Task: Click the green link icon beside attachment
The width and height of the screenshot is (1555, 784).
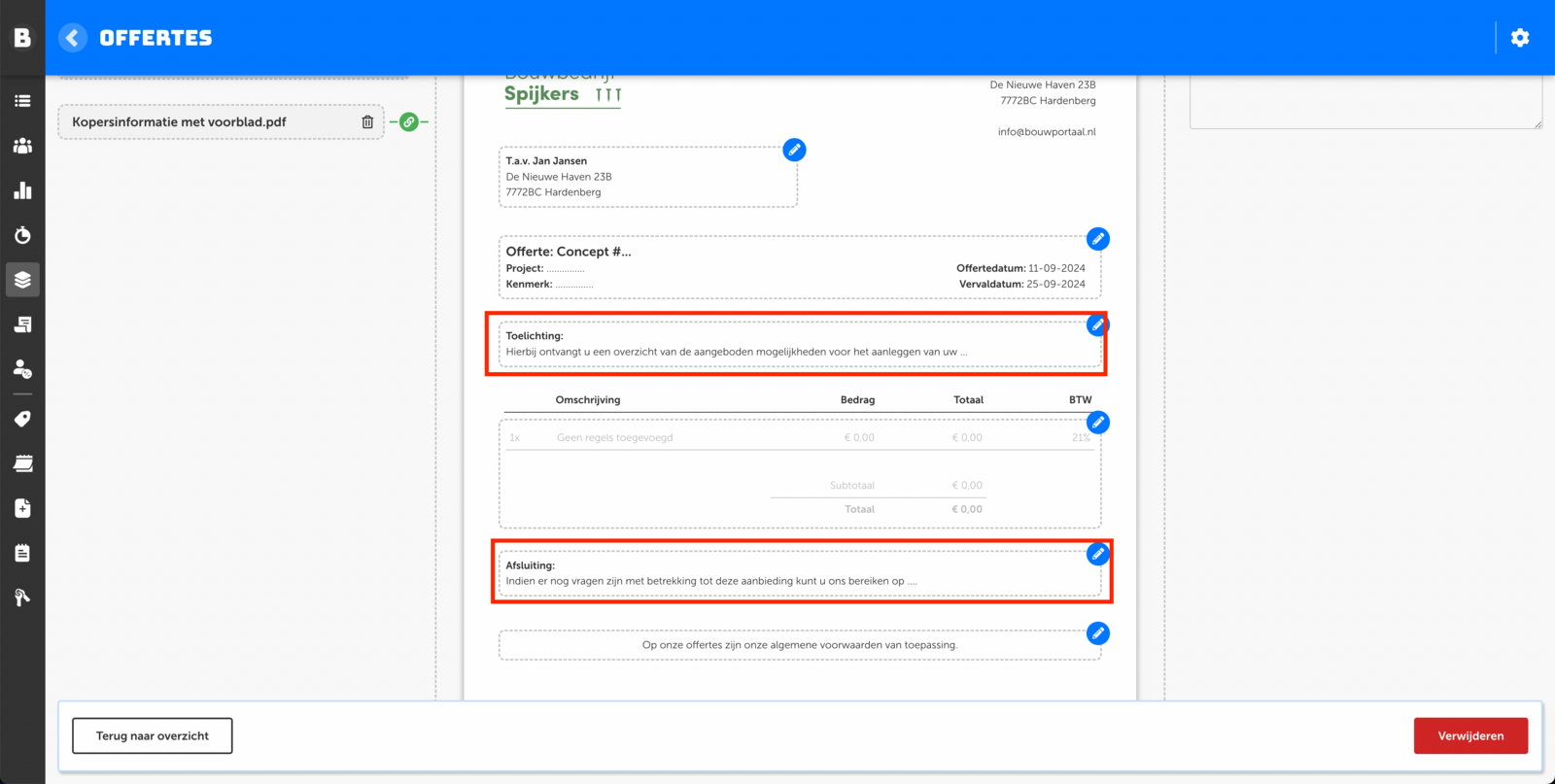Action: (409, 122)
